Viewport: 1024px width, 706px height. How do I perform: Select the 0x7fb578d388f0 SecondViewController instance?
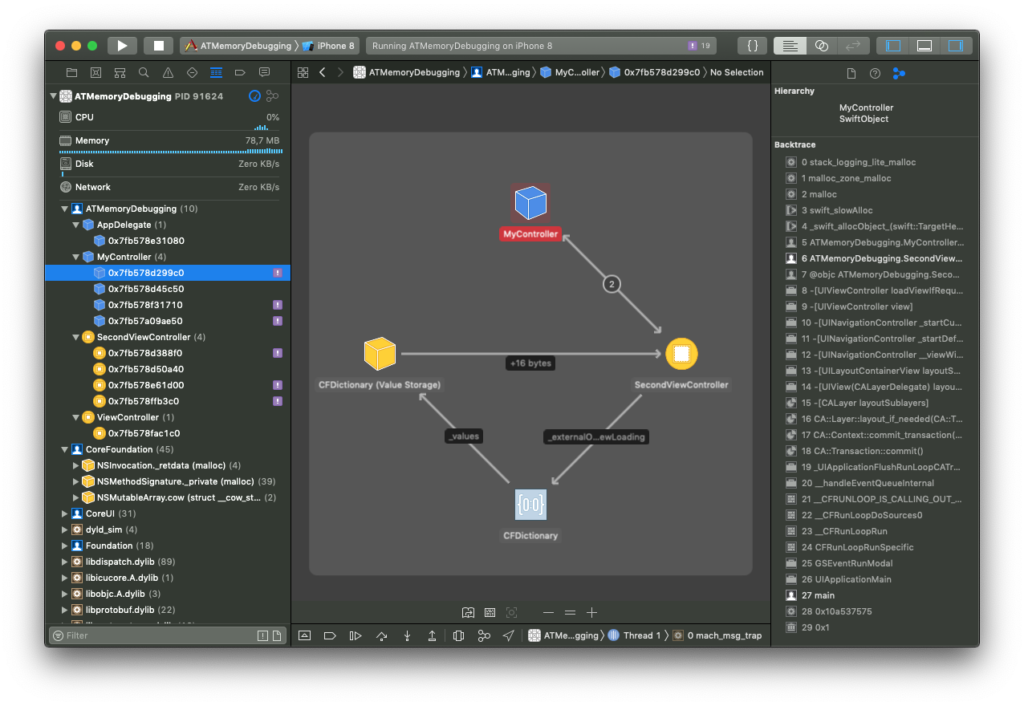pos(145,353)
